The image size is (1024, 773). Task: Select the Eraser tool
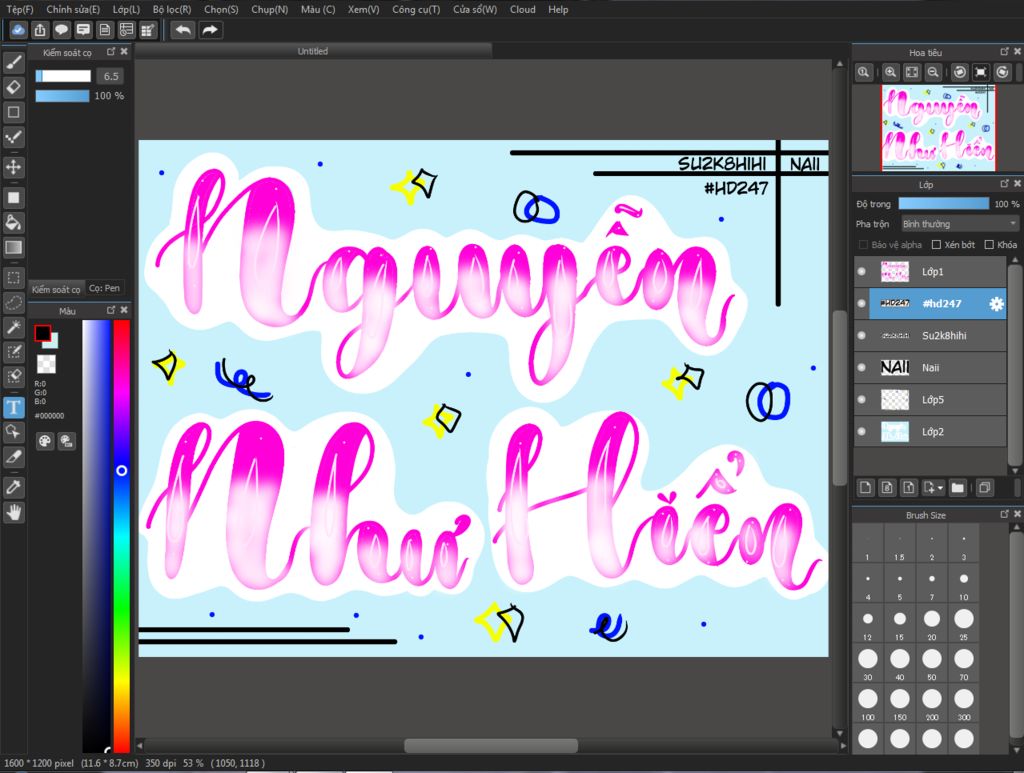tap(14, 87)
